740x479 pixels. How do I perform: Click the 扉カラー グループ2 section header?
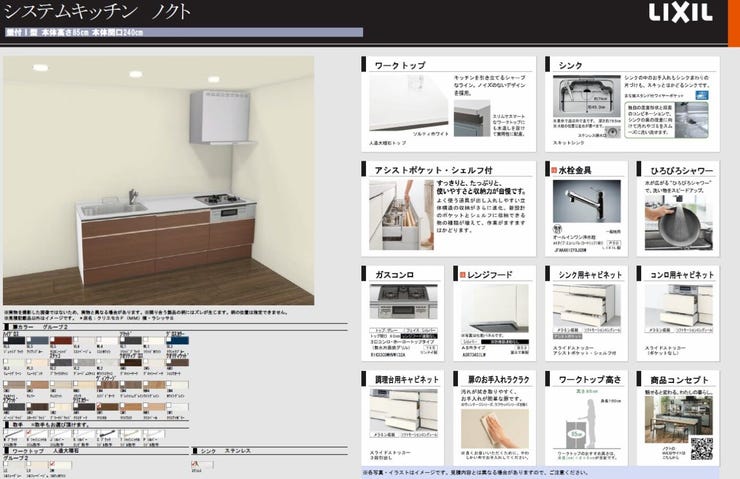37,326
